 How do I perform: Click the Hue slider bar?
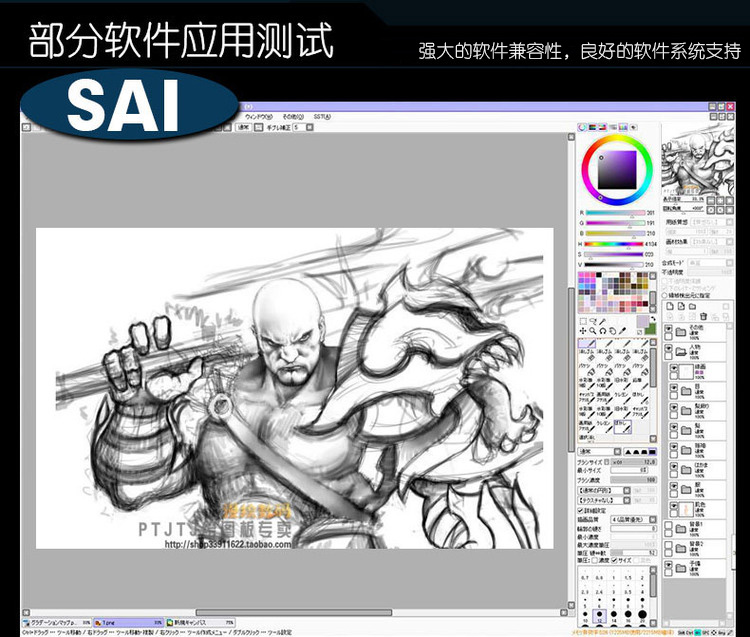pos(614,243)
